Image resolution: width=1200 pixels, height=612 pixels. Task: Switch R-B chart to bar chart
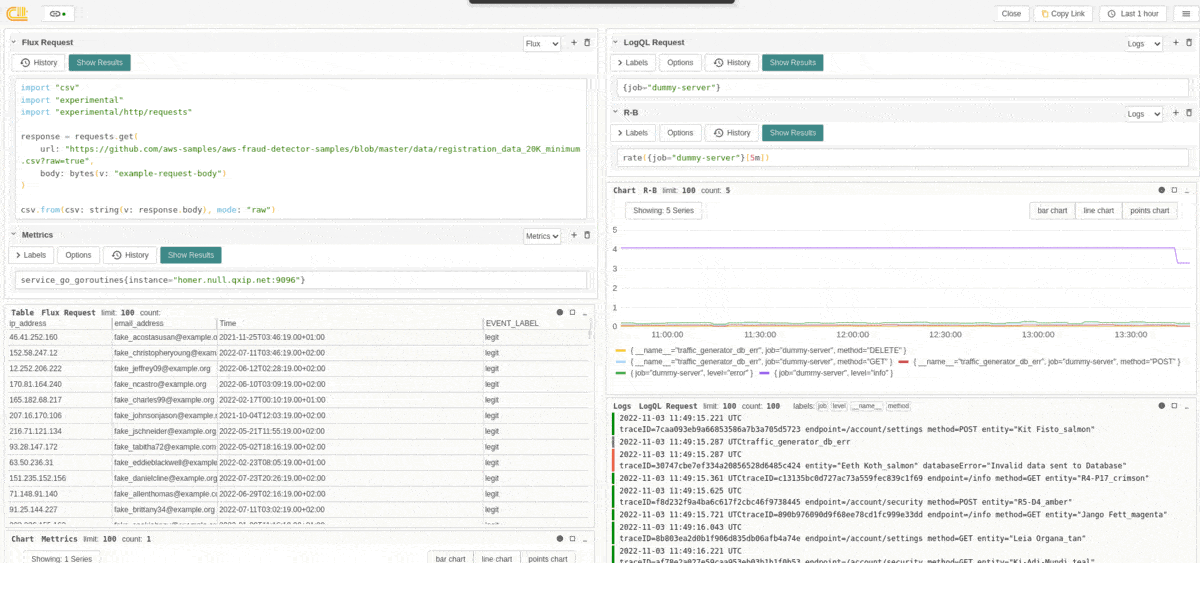1052,211
